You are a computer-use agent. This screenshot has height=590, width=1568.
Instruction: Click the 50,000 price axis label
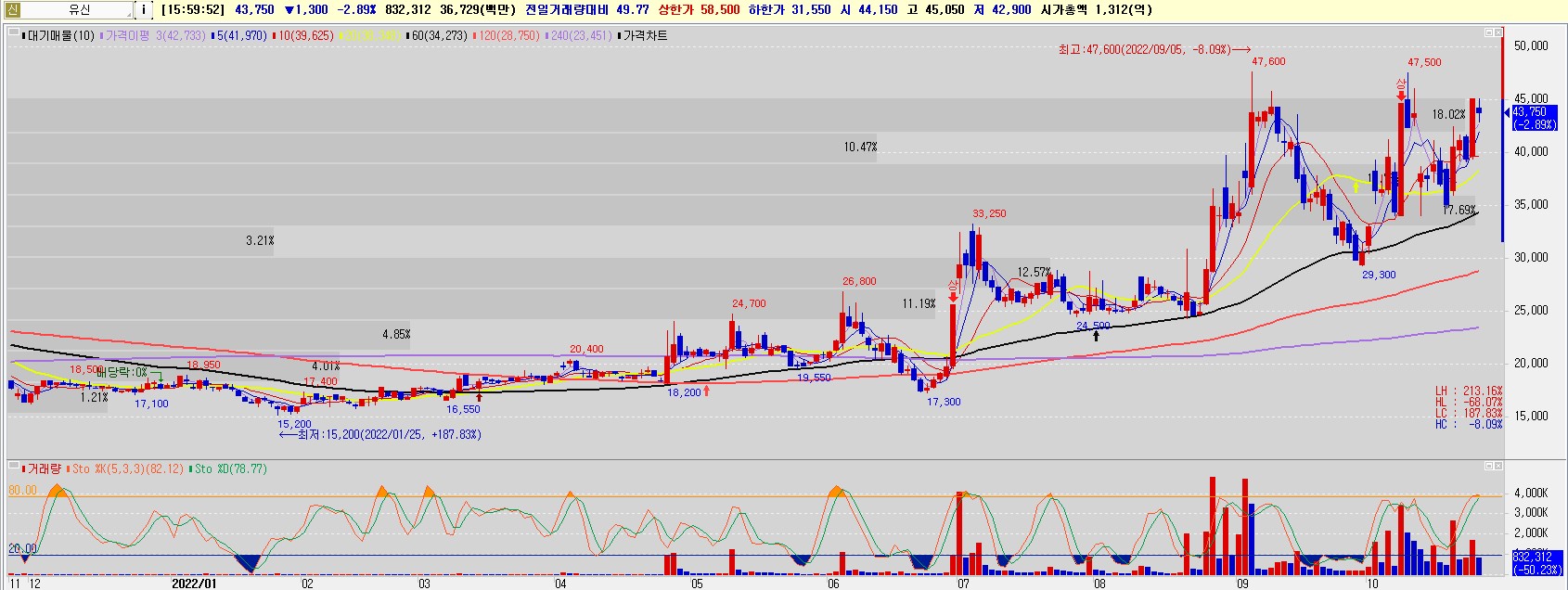(x=1530, y=45)
